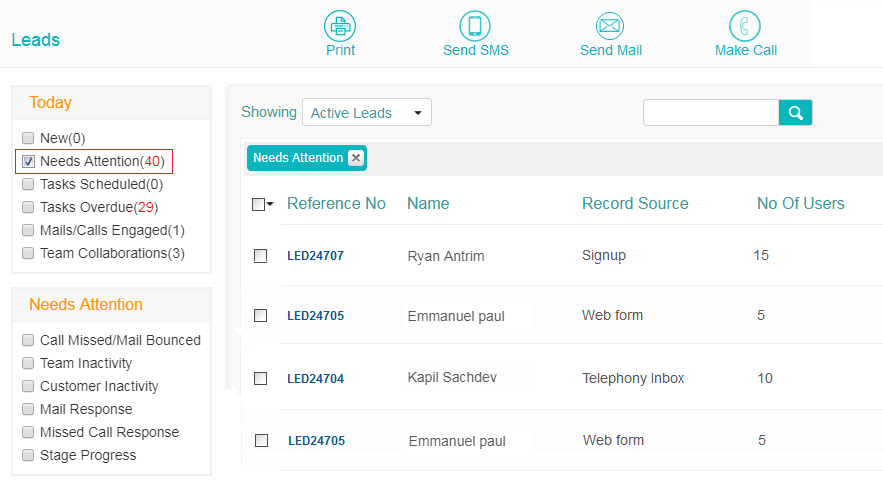Click the No Of Users column header
The height and width of the screenshot is (483, 883).
click(x=800, y=203)
